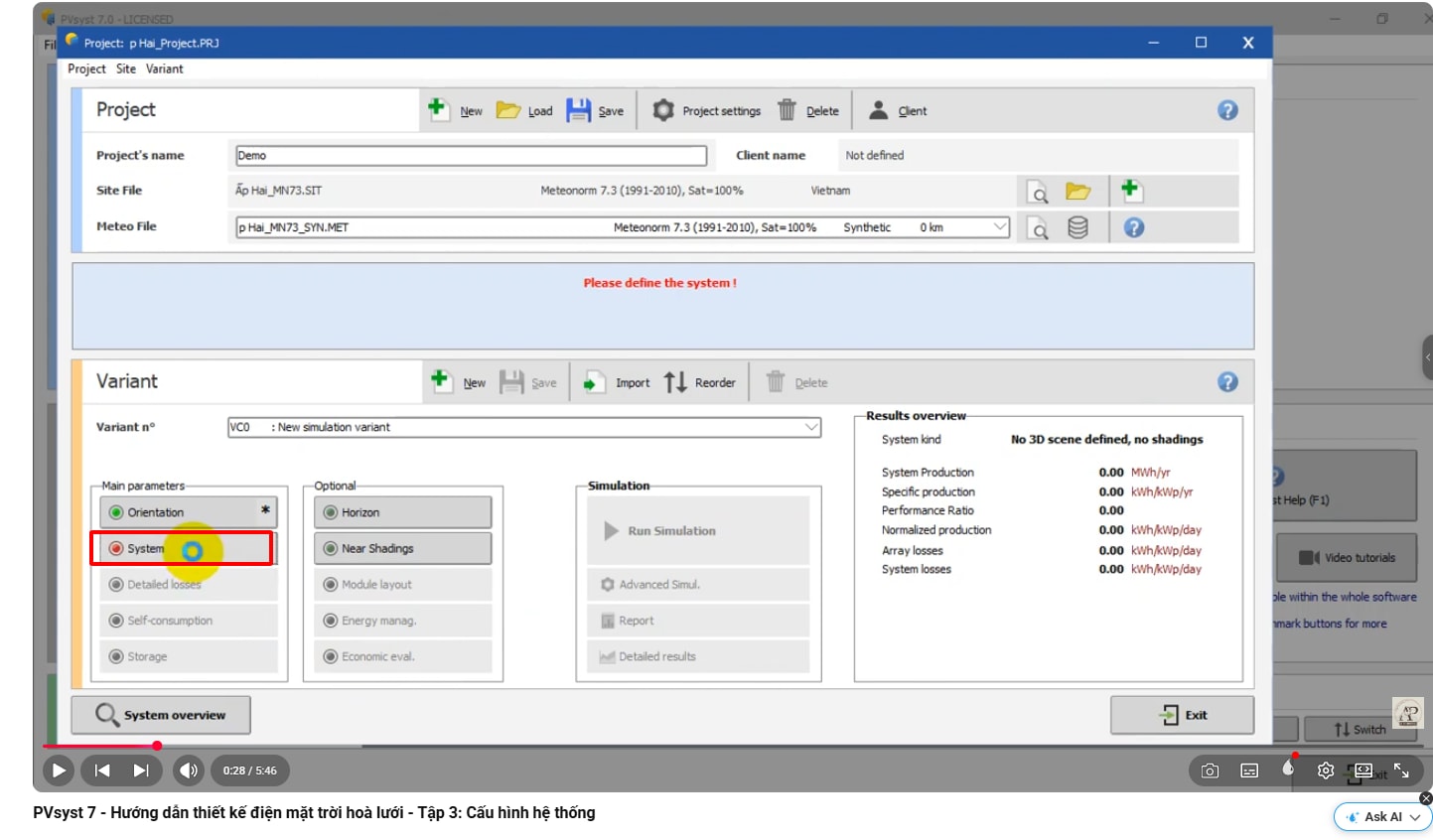Take a screenshot with the player camera icon
Screen dimensions: 1433x840
point(1210,770)
